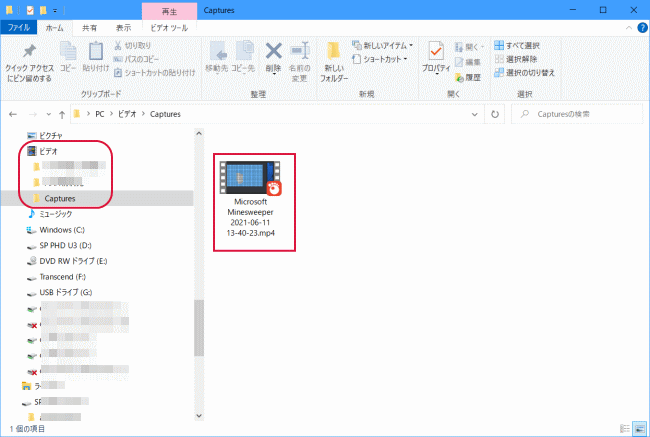The width and height of the screenshot is (650, 437).
Task: Expand the address bar history dropdown
Action: (475, 114)
